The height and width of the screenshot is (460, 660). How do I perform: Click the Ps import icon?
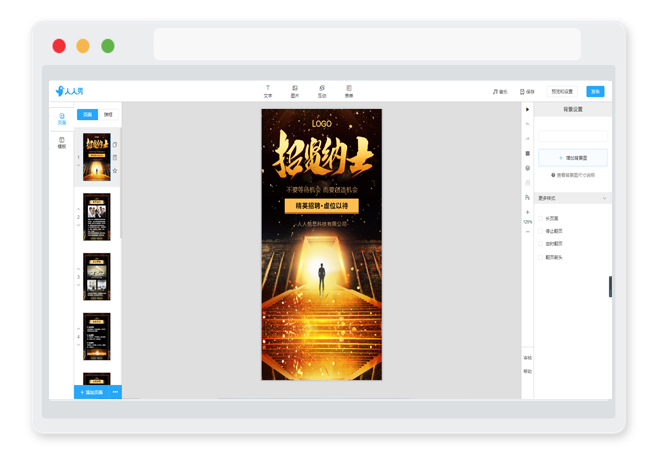(x=527, y=197)
